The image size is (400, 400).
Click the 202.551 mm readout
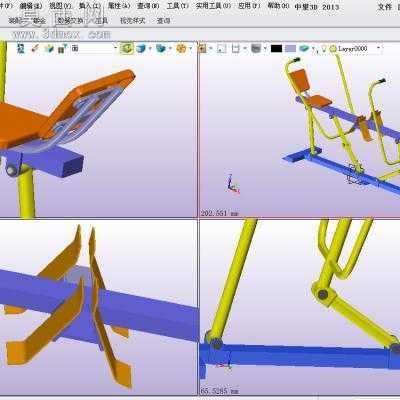[x=220, y=213]
